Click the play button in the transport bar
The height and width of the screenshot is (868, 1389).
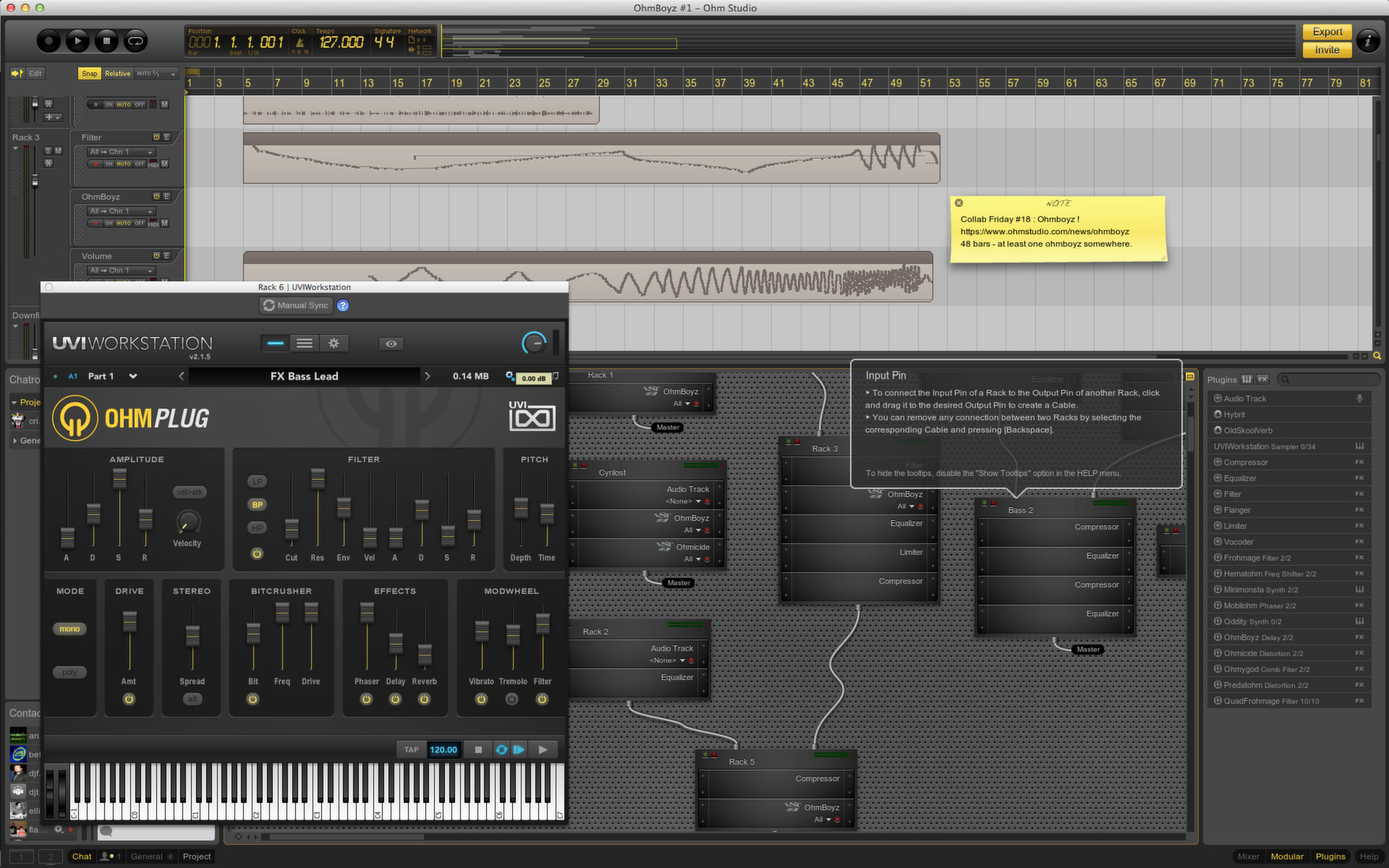click(77, 41)
